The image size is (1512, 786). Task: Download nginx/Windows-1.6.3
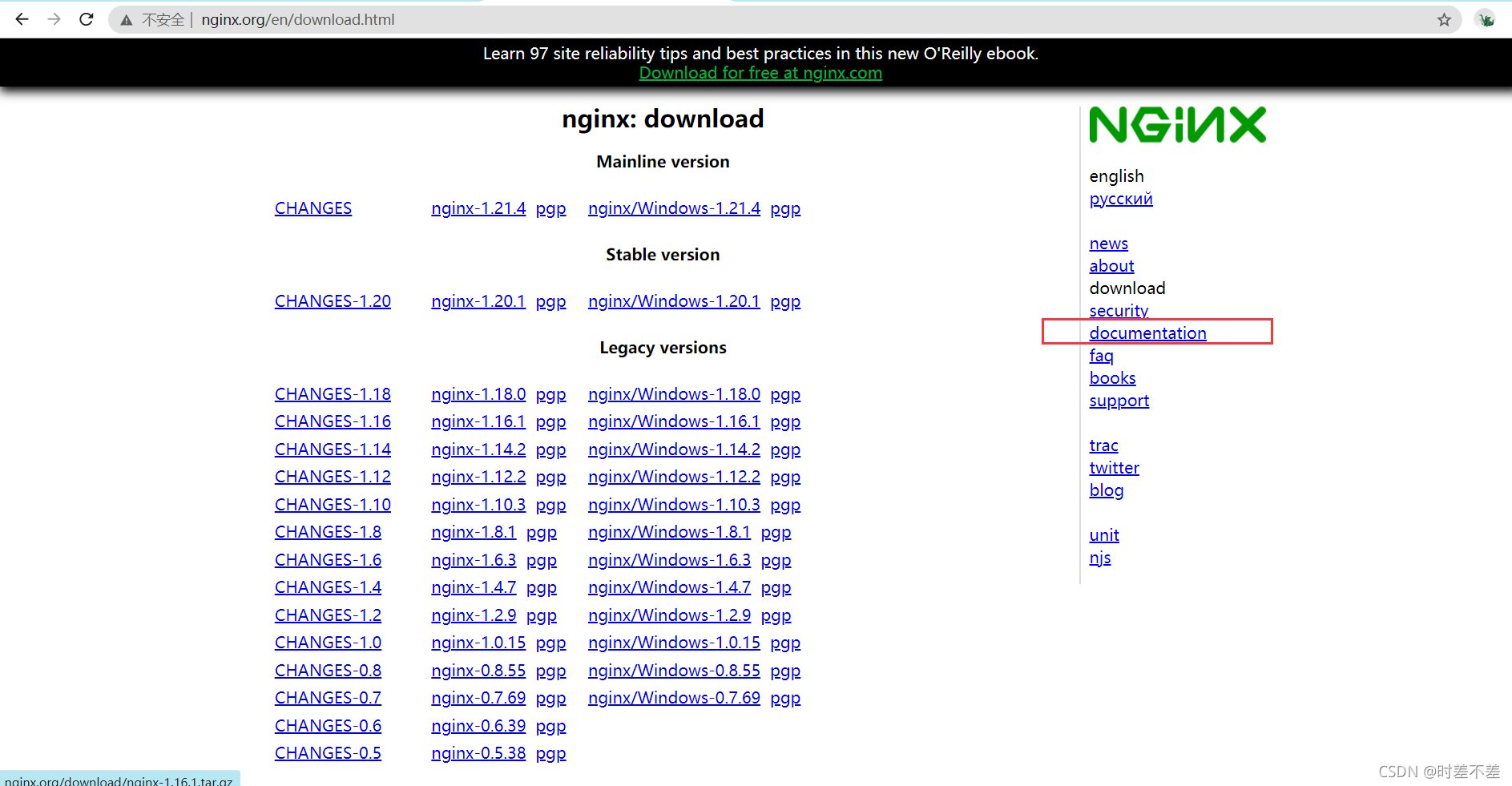pyautogui.click(x=669, y=560)
